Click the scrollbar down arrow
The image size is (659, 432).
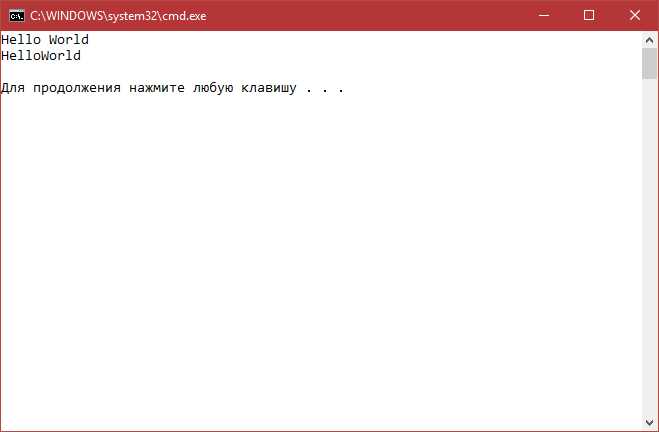(x=649, y=422)
